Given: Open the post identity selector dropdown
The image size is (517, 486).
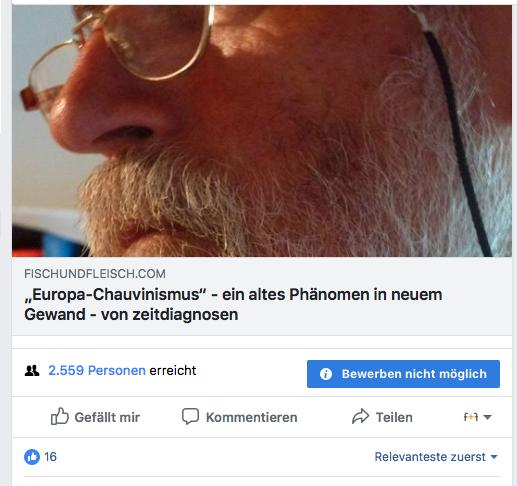Looking at the screenshot, I should 477,417.
